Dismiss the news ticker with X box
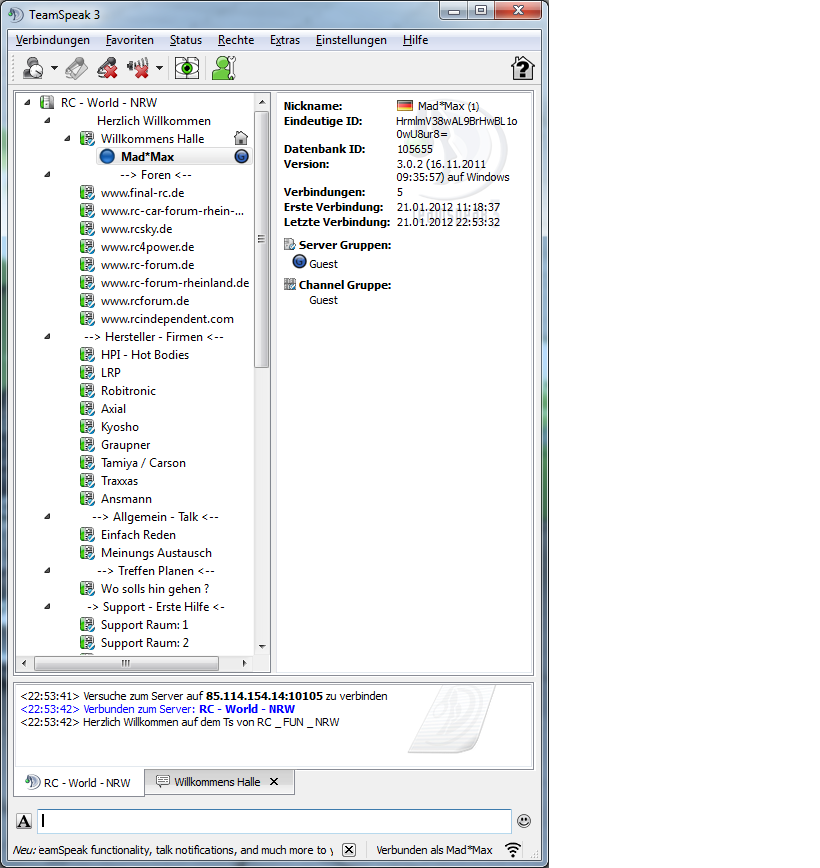This screenshot has height=868, width=820. 348,850
